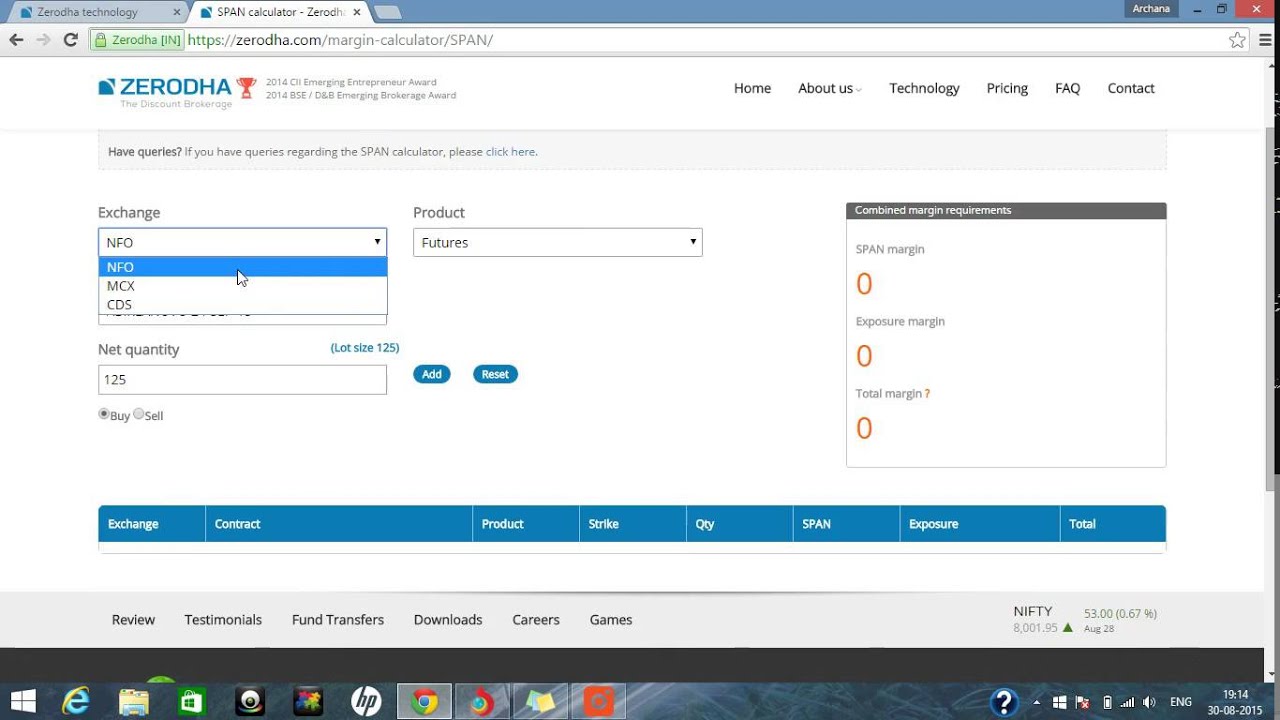Open orange recorder taskbar icon
This screenshot has height=720, width=1280.
tap(599, 702)
